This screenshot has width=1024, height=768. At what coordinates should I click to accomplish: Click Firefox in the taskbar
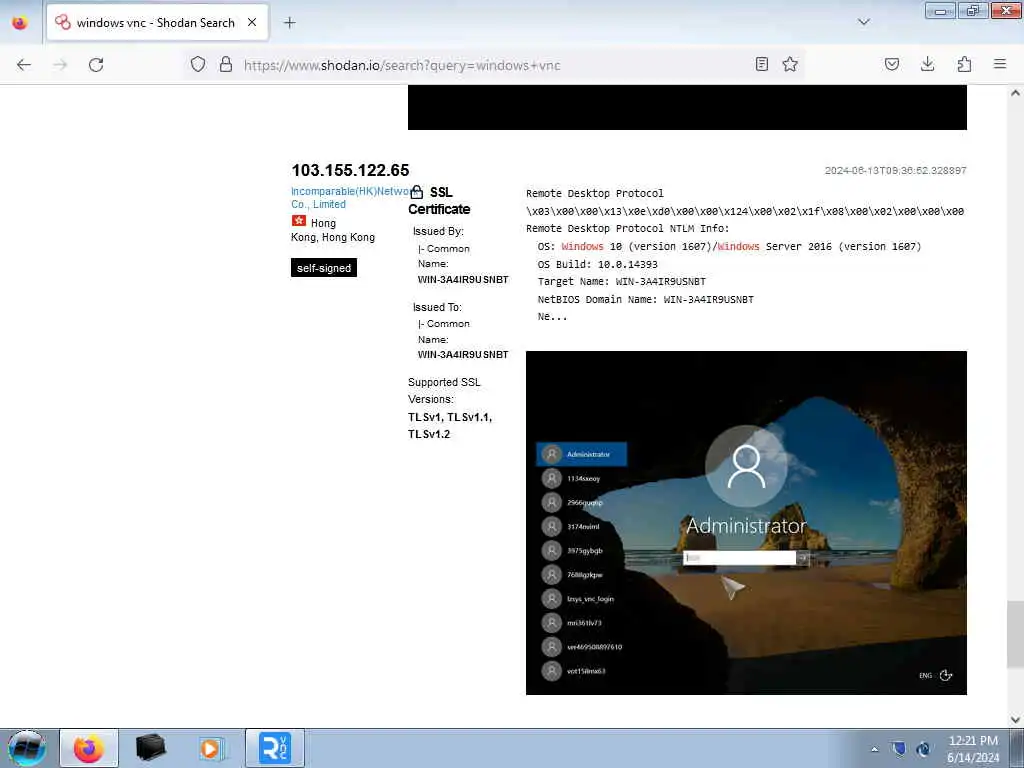(x=89, y=748)
